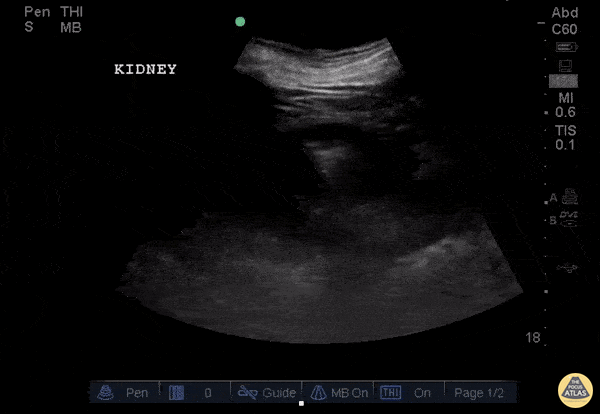Click the depth value 18
Image resolution: width=600 pixels, height=414 pixels.
pyautogui.click(x=533, y=337)
